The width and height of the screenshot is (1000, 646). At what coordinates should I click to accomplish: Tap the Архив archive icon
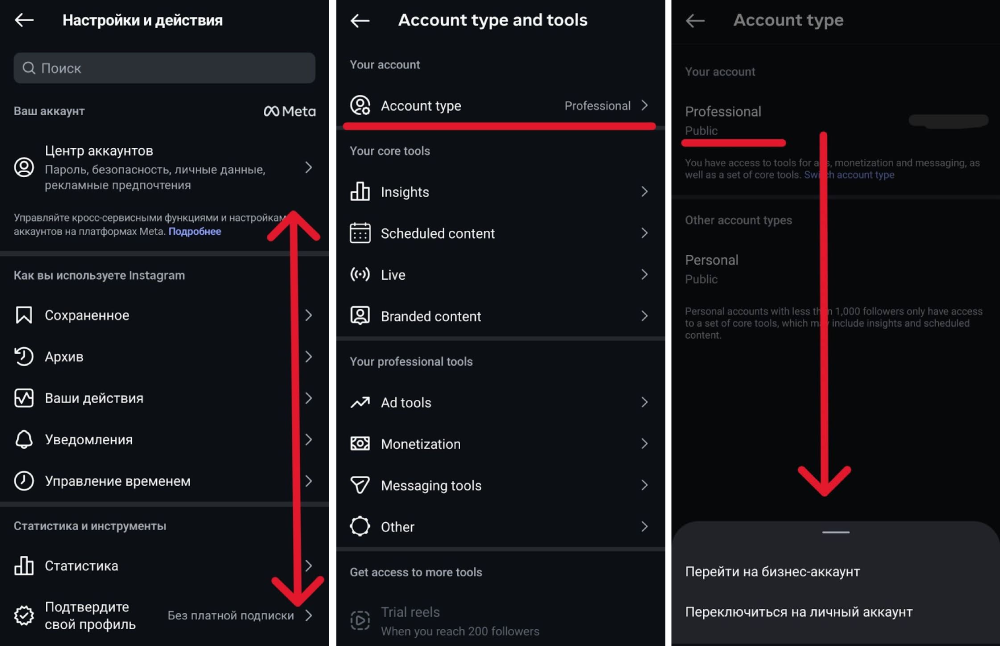pyautogui.click(x=24, y=357)
